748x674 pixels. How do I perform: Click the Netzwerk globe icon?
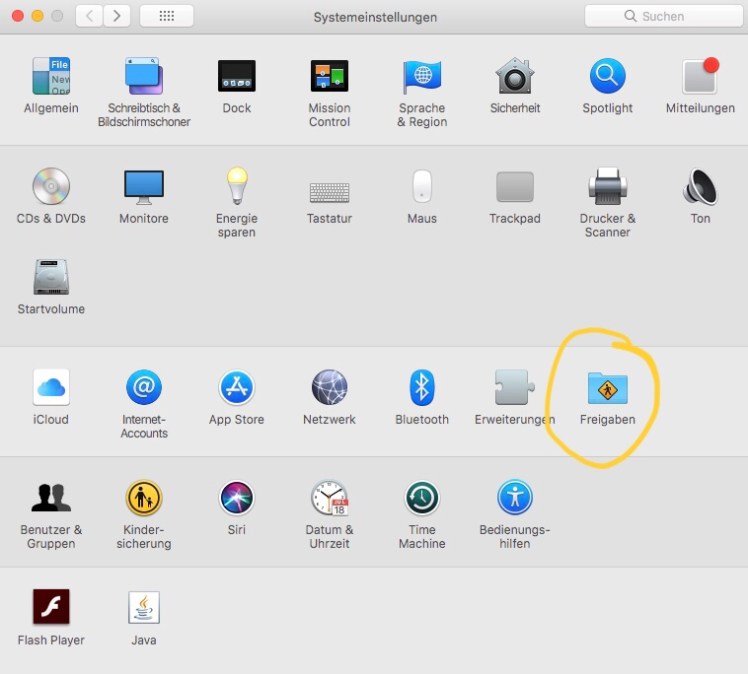point(329,388)
